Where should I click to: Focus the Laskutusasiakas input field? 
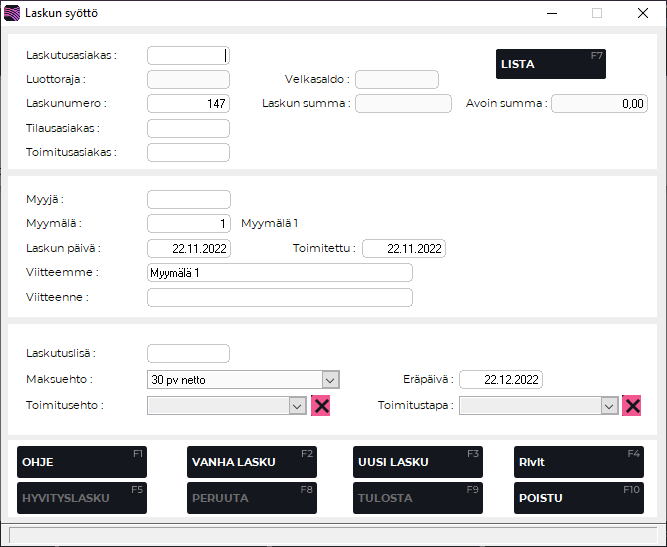click(x=188, y=56)
